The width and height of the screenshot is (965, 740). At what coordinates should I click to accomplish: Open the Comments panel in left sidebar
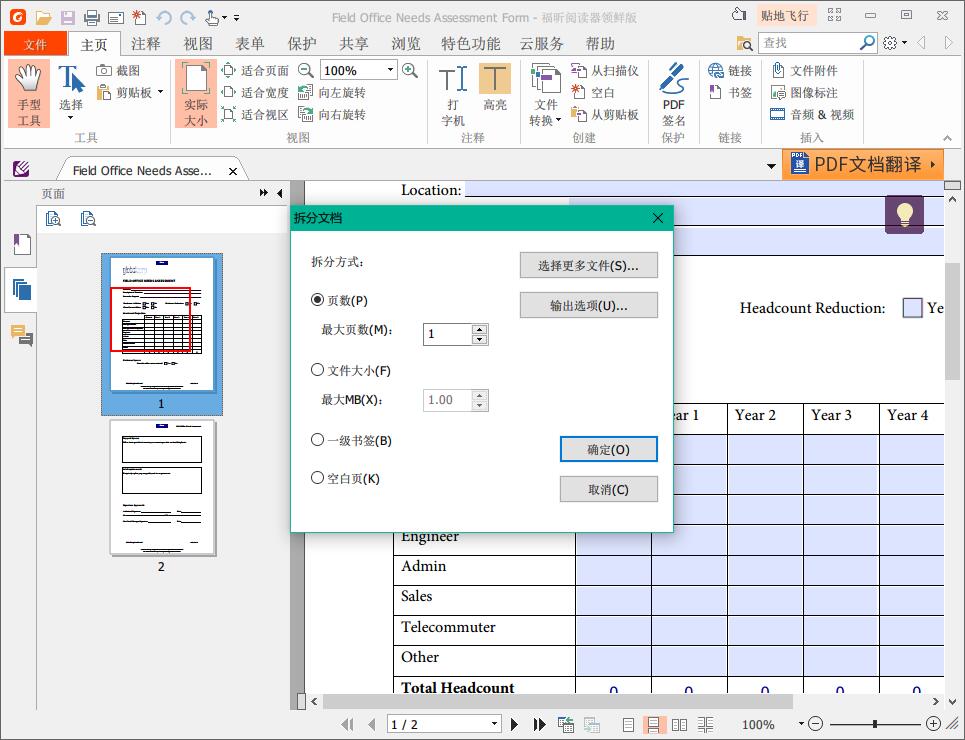tap(22, 336)
